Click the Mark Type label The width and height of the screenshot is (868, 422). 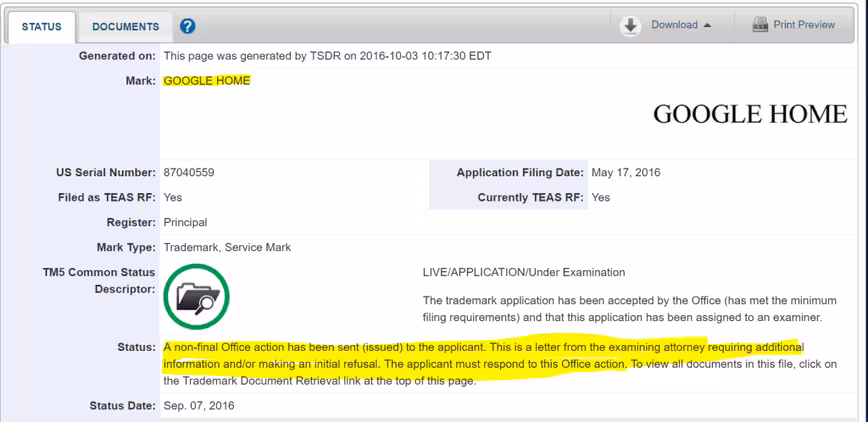point(126,248)
